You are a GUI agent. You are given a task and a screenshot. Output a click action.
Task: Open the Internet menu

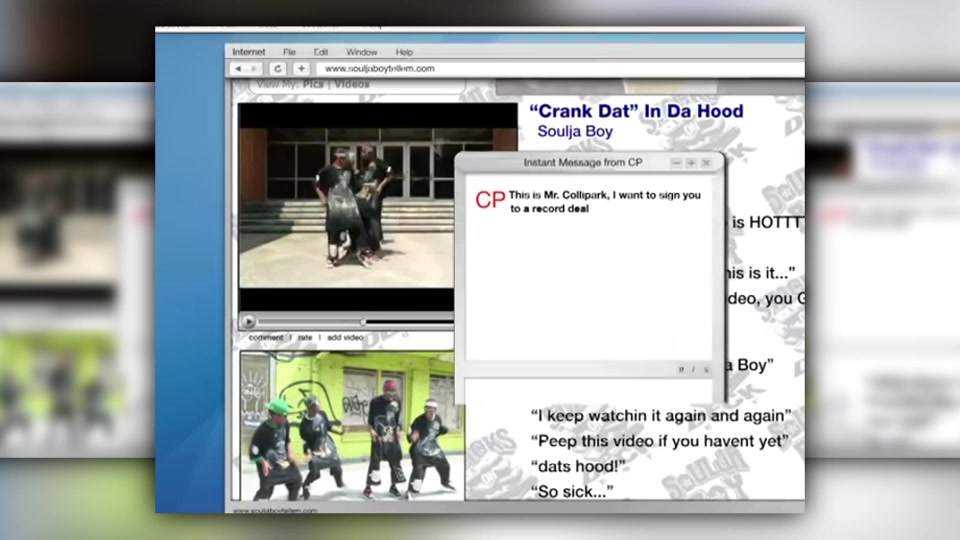(x=249, y=52)
